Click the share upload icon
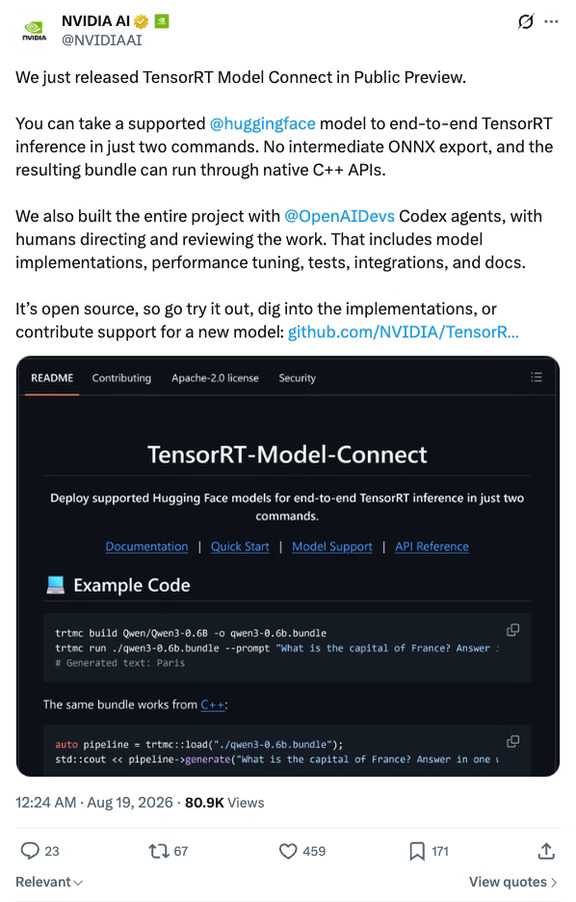The image size is (576, 902). pos(546,851)
